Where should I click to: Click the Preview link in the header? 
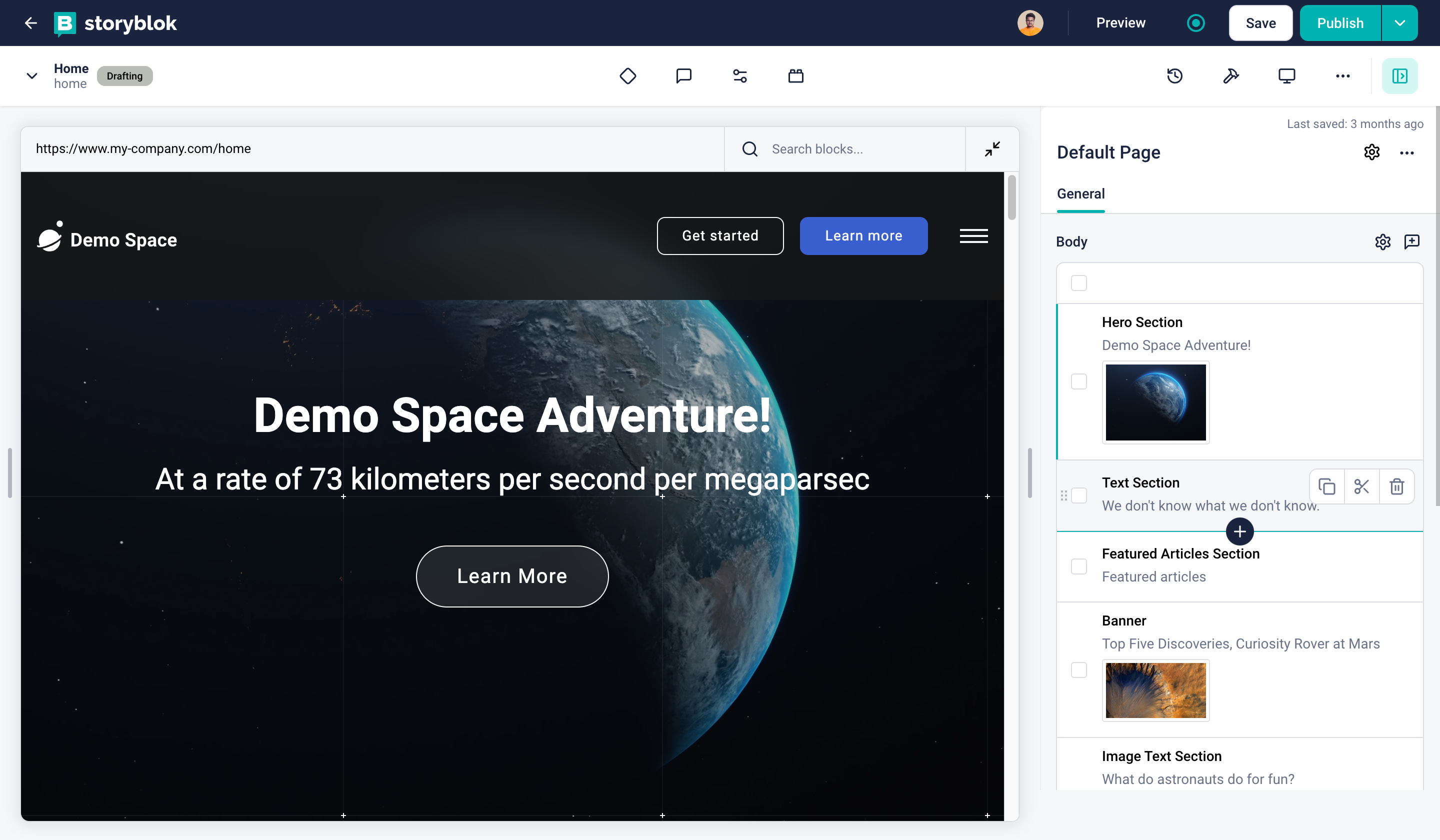tap(1120, 23)
